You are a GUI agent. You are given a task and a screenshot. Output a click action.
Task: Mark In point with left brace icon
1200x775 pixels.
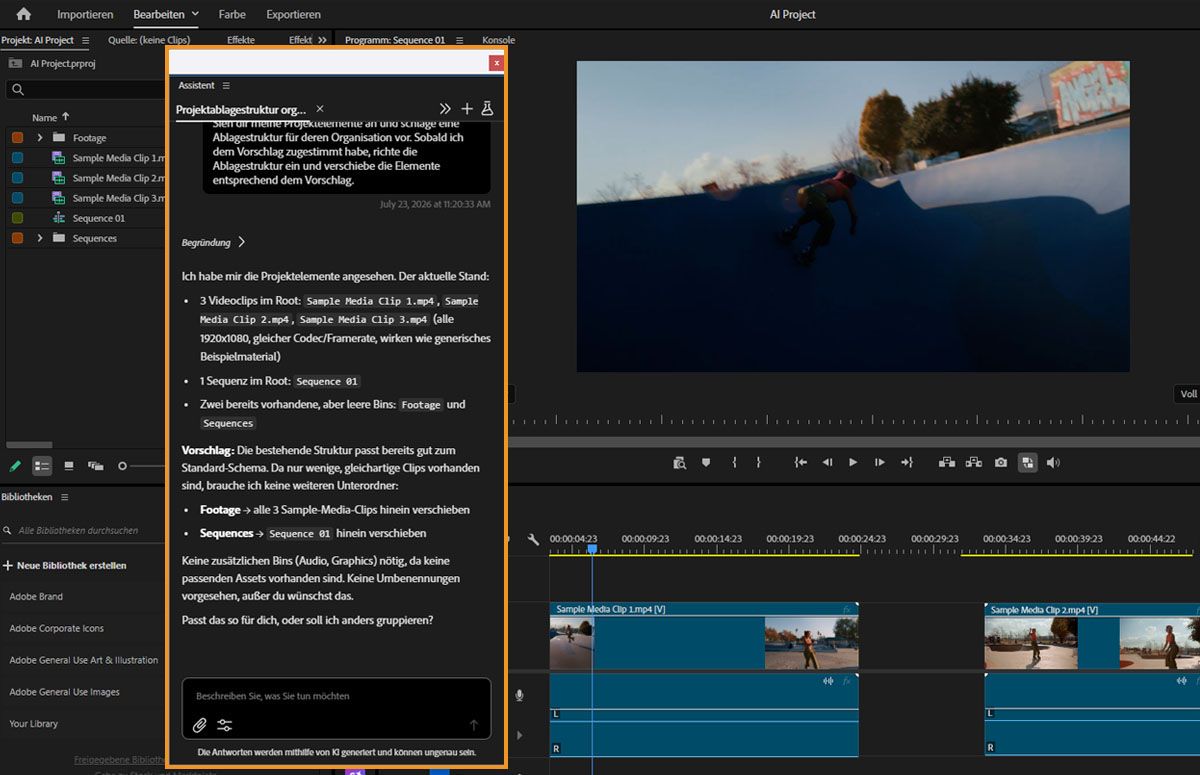pyautogui.click(x=734, y=462)
